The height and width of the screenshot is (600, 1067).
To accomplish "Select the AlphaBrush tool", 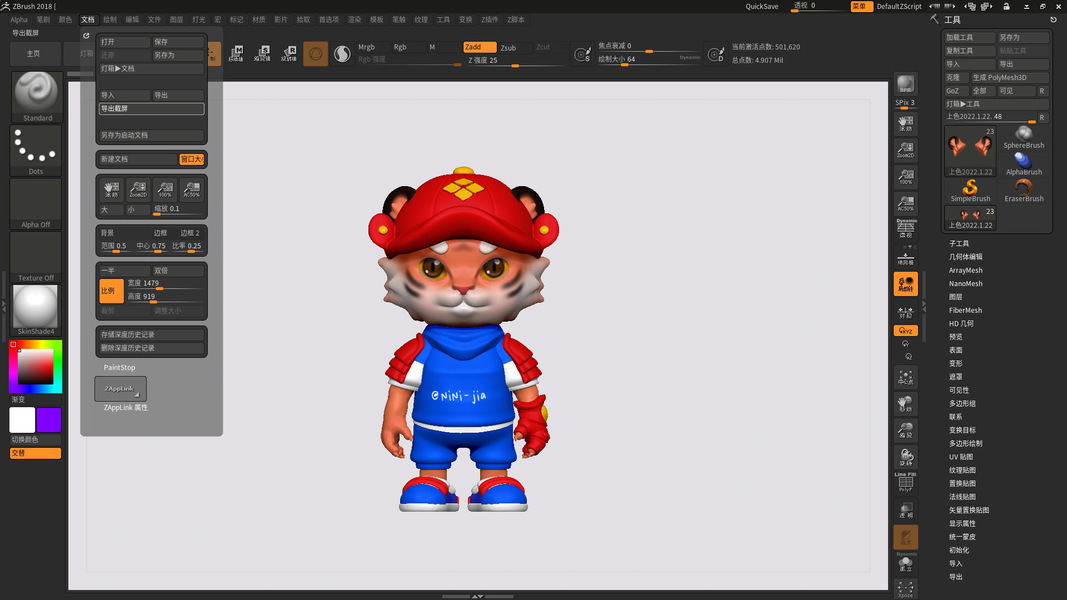I will pos(1023,164).
